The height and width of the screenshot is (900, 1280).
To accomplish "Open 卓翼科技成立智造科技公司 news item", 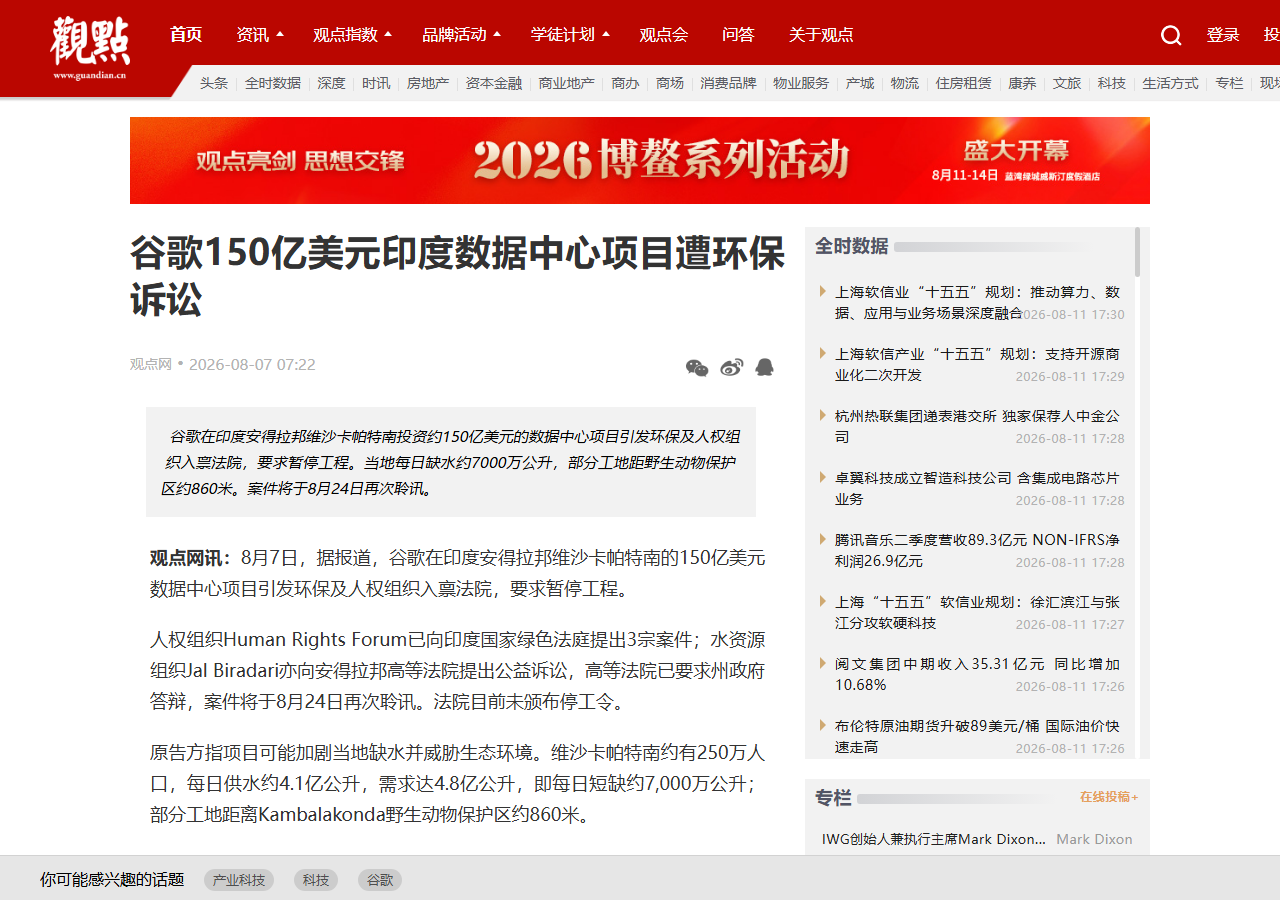I will point(977,488).
